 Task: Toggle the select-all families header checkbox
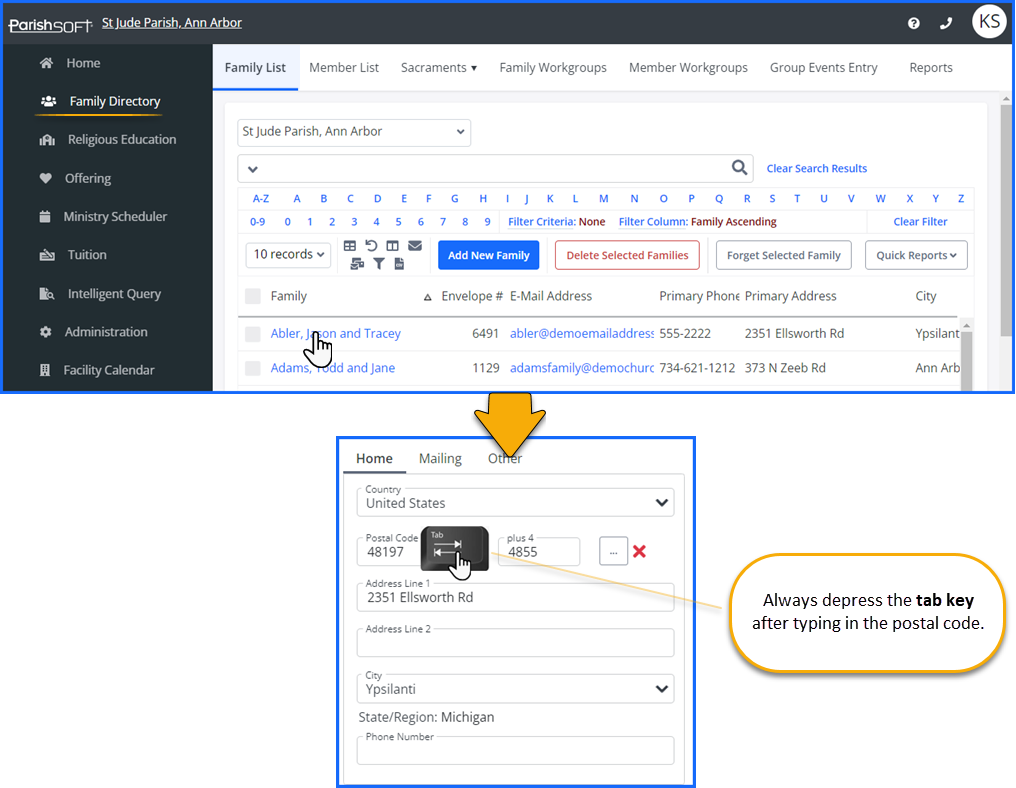[253, 296]
